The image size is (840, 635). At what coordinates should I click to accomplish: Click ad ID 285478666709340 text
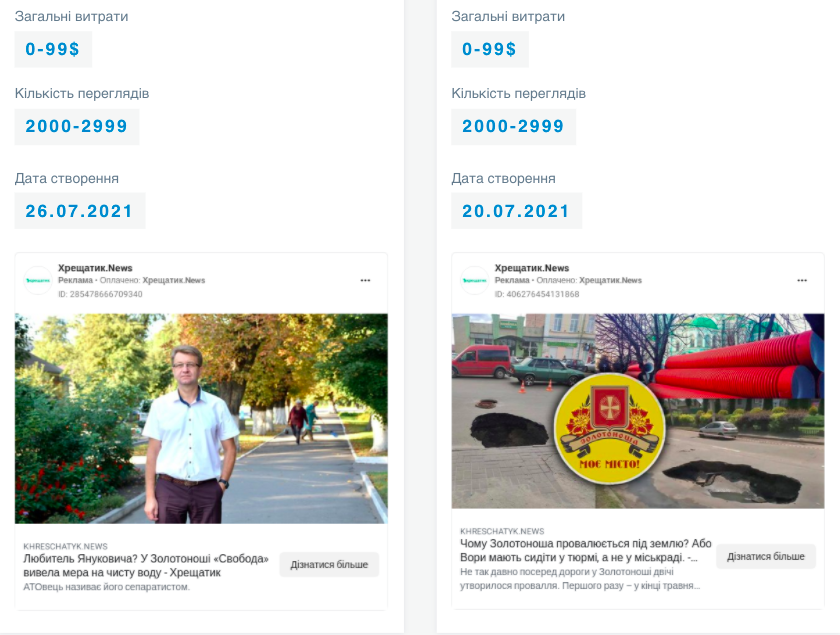tap(100, 294)
